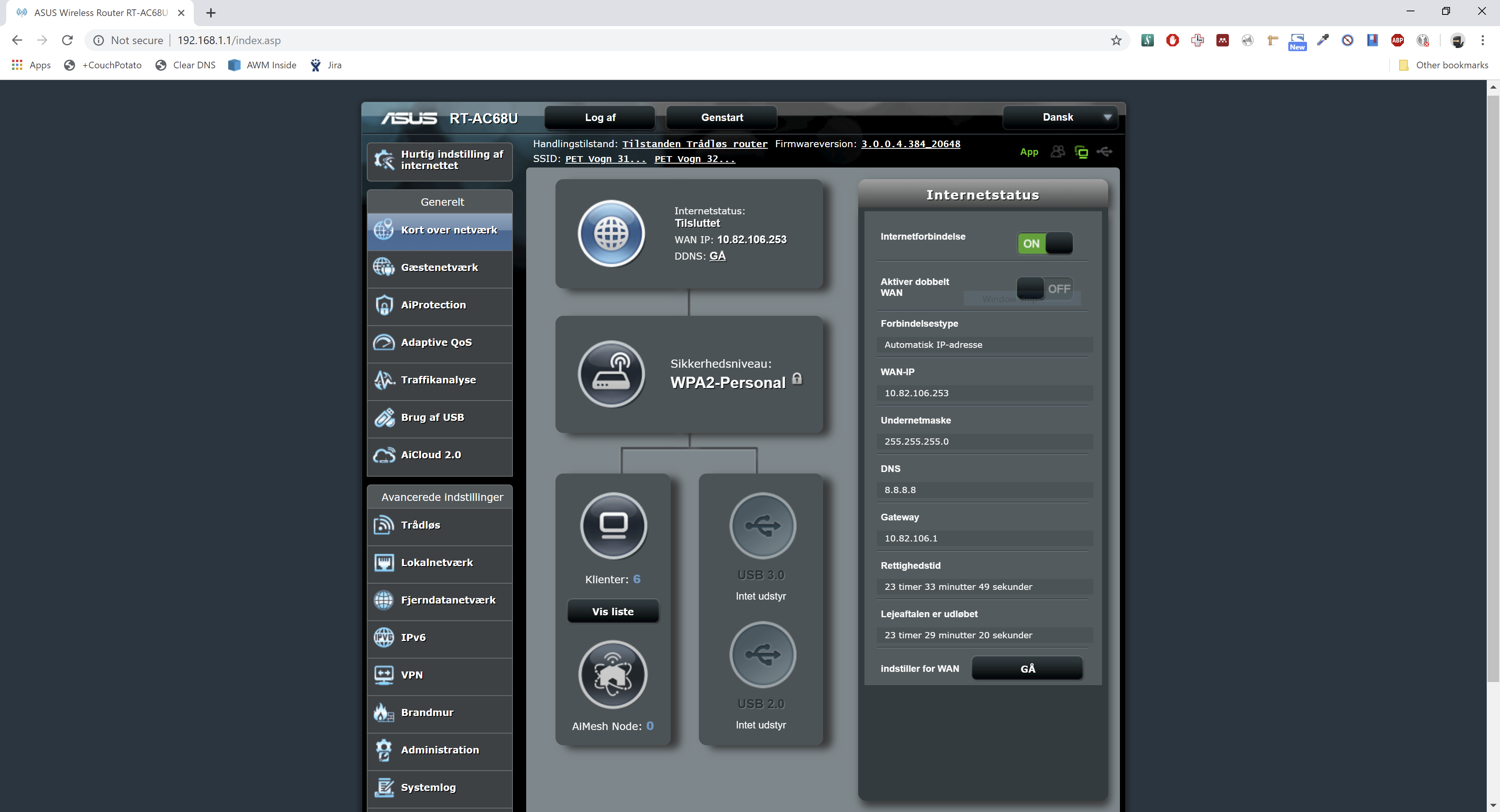Enable the Aktiver dobbelt WAN switch
This screenshot has width=1500, height=812.
tap(1045, 288)
